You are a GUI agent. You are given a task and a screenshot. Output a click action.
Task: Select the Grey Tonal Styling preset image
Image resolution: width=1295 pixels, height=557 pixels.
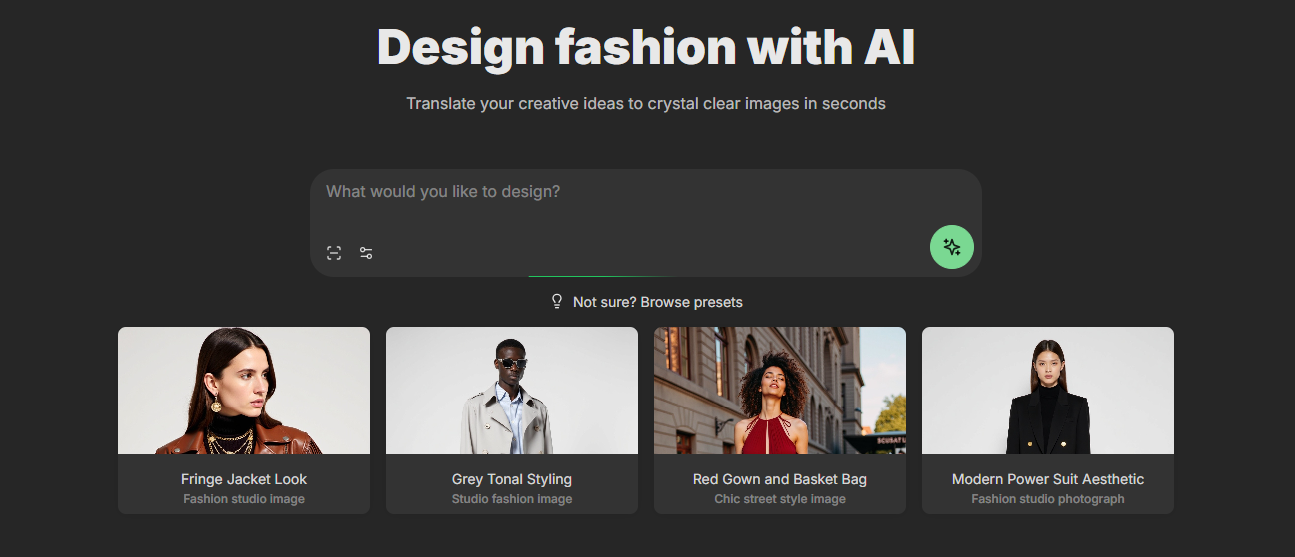coord(512,391)
